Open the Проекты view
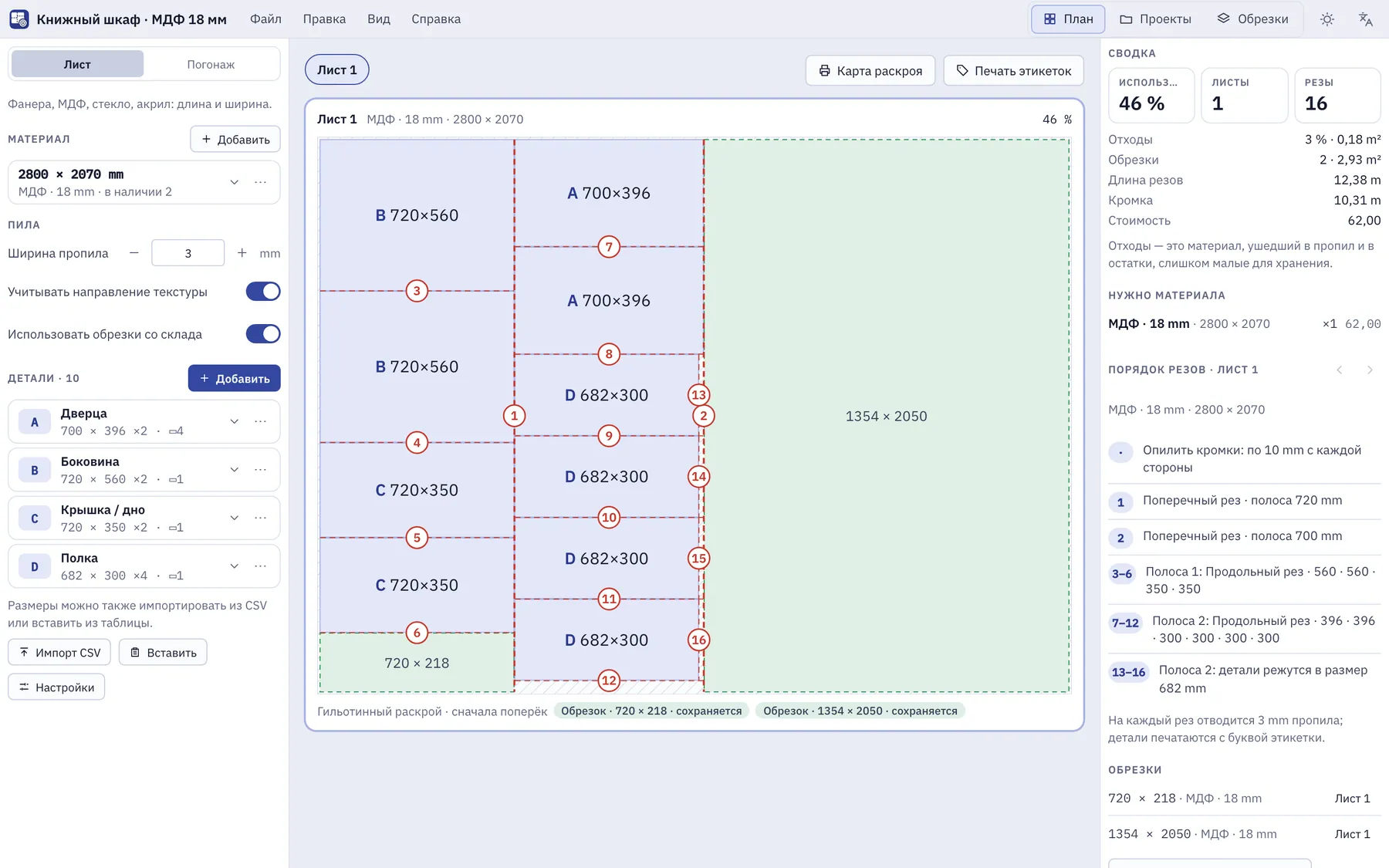 (x=1155, y=19)
